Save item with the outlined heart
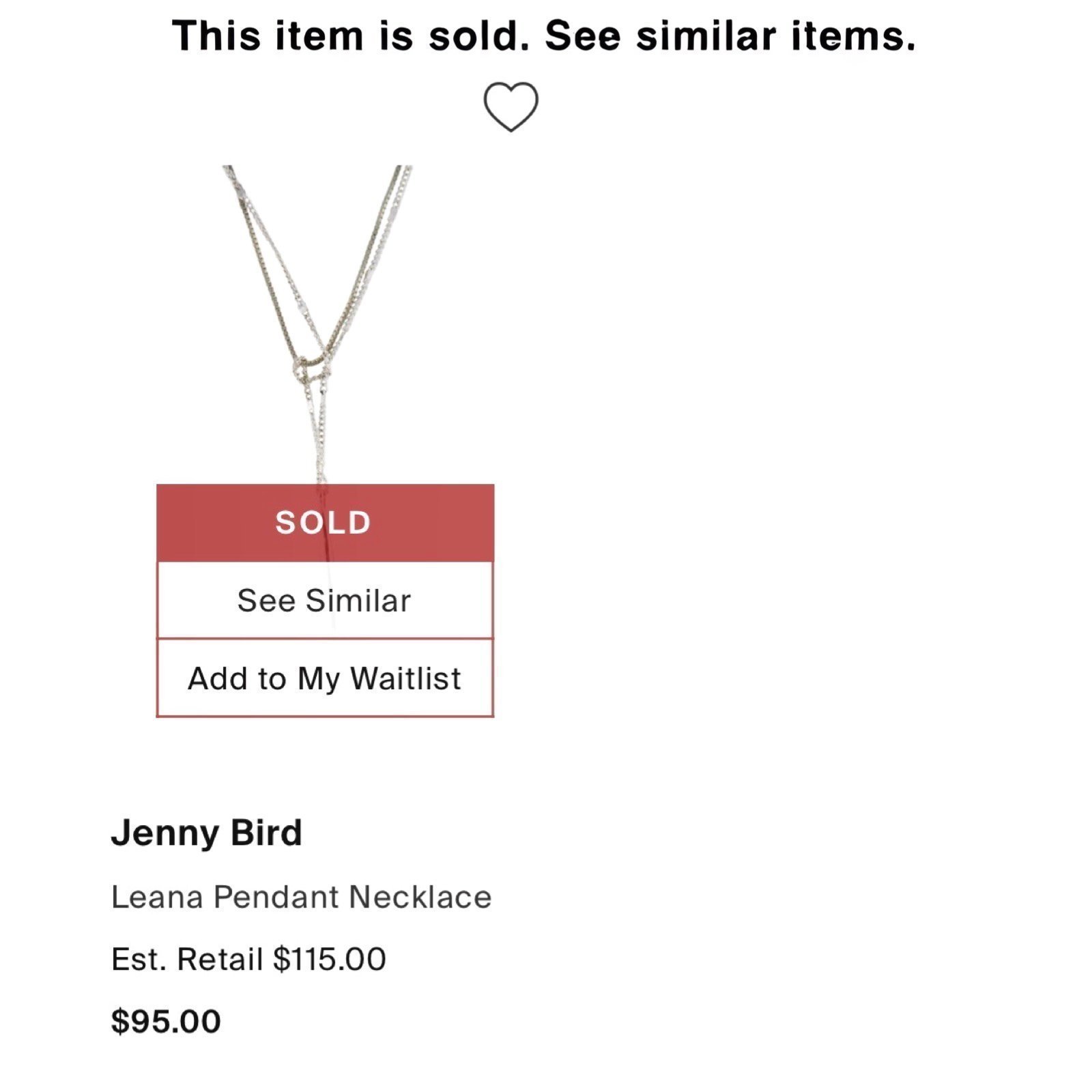The height and width of the screenshot is (1092, 1092). pyautogui.click(x=511, y=106)
